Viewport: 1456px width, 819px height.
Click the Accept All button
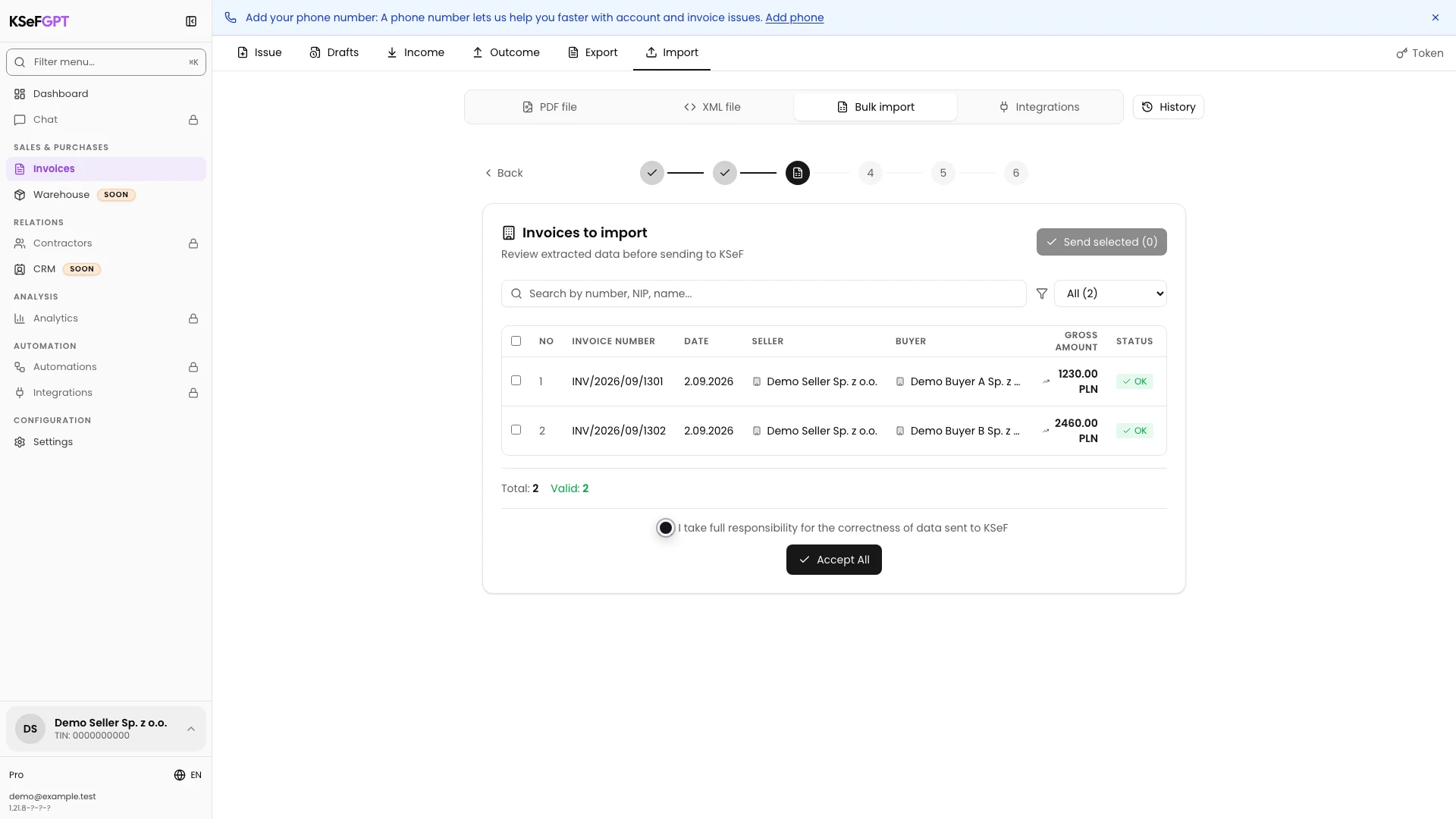[x=834, y=560]
